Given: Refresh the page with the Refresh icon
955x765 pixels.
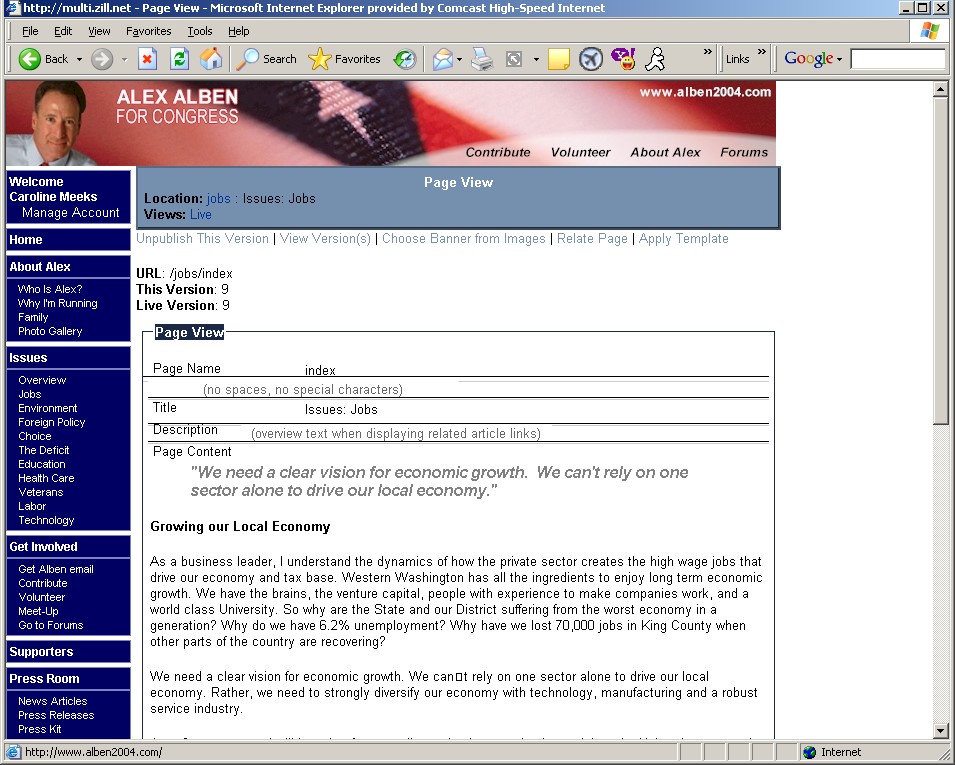Looking at the screenshot, I should 179,59.
